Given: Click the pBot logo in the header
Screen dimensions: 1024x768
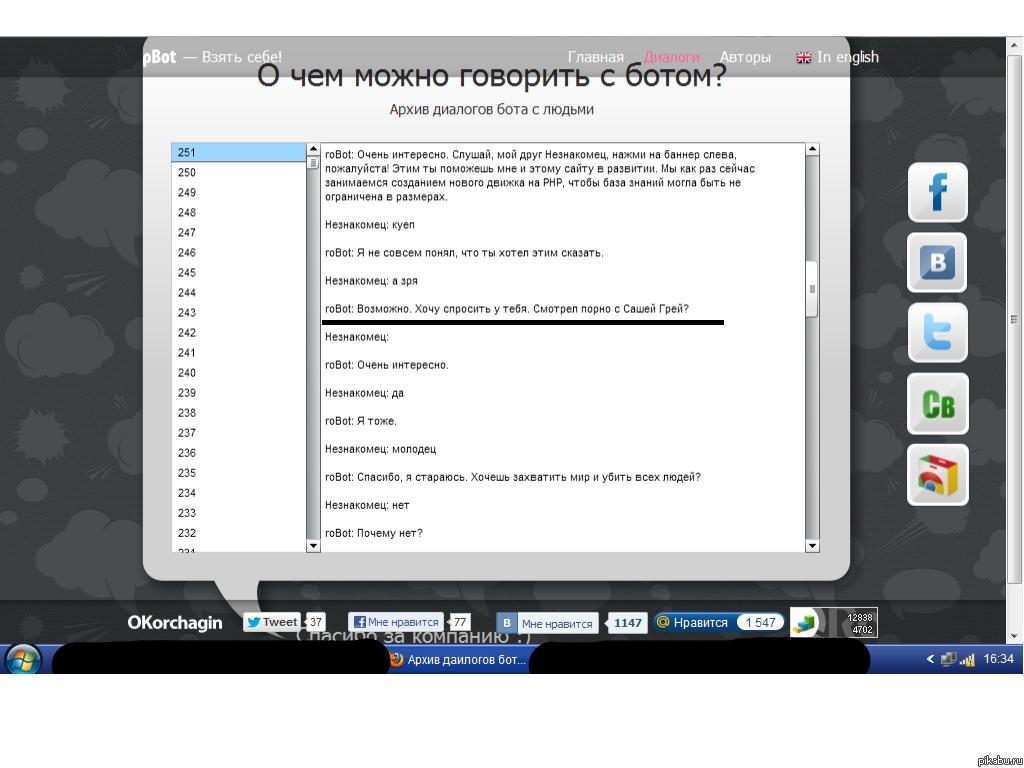Looking at the screenshot, I should coord(160,57).
